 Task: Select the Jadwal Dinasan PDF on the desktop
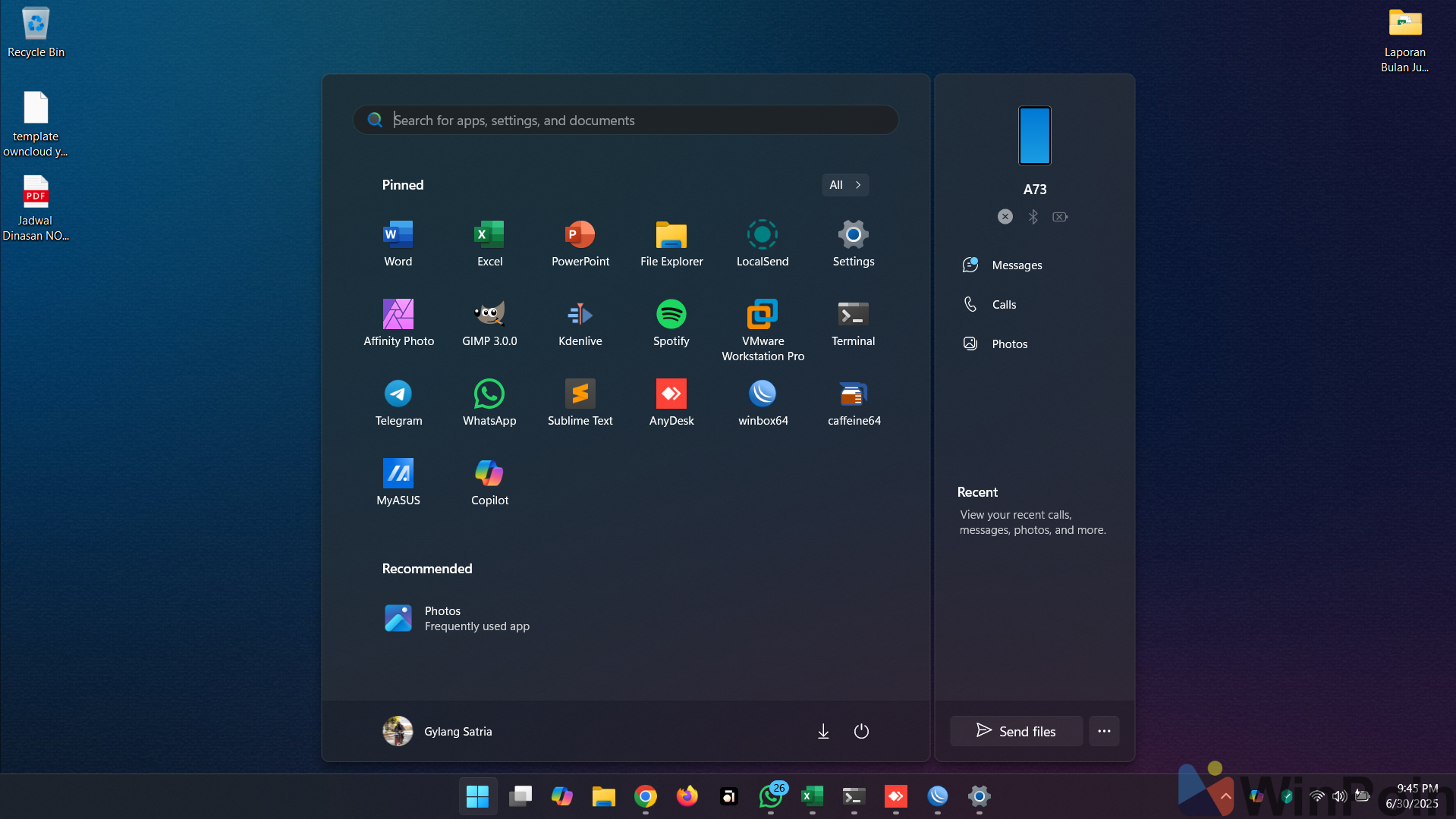point(36,209)
